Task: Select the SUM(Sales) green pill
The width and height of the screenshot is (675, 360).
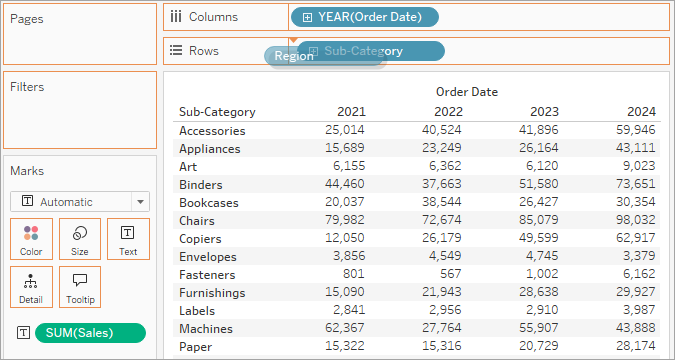Action: 90,333
